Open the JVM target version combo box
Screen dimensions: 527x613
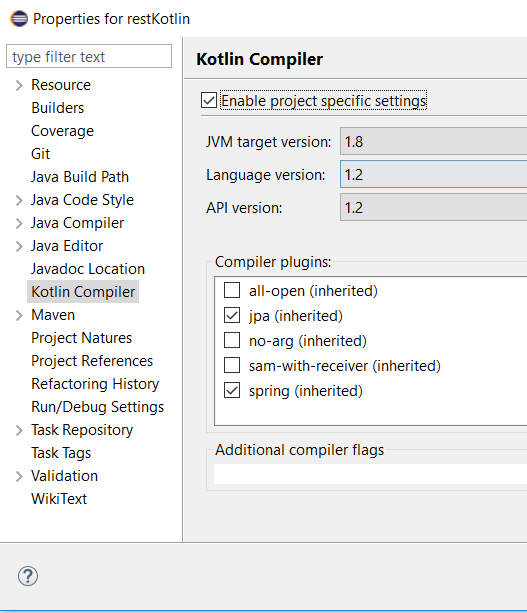434,142
